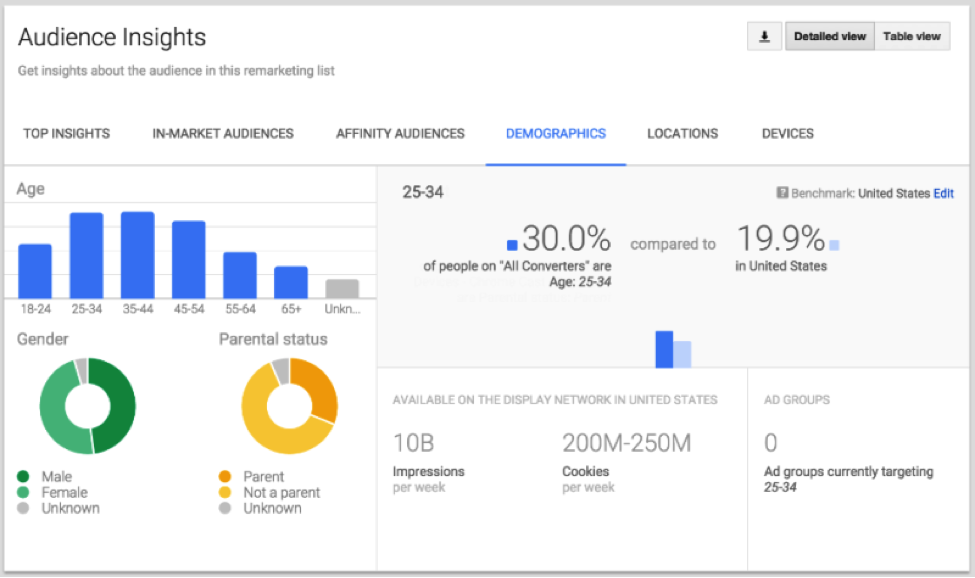Go to the Top Insights tab
The height and width of the screenshot is (578, 975).
(x=66, y=133)
